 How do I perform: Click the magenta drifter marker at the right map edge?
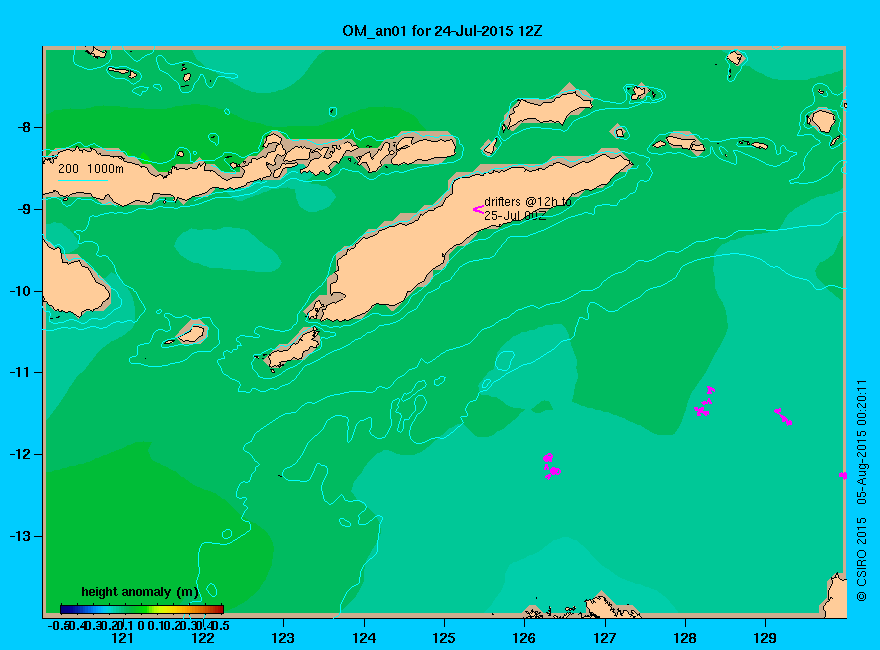pos(843,475)
